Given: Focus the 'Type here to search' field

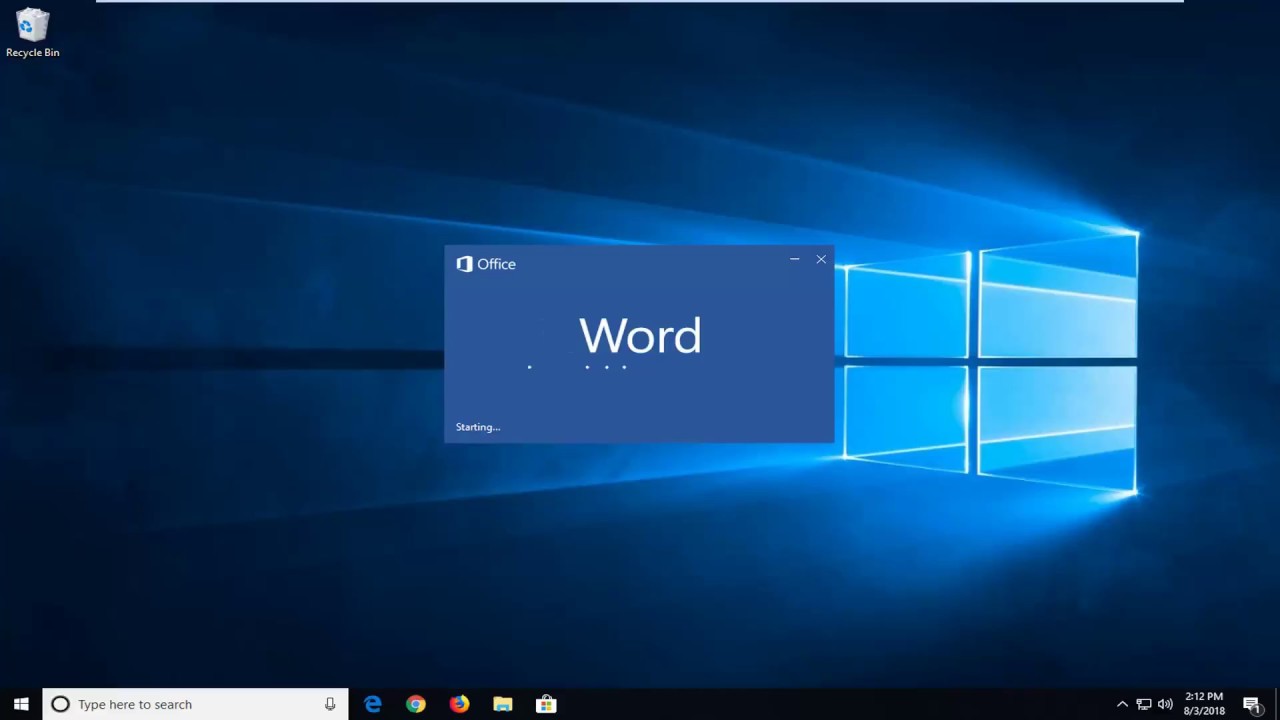Looking at the screenshot, I should pos(195,704).
